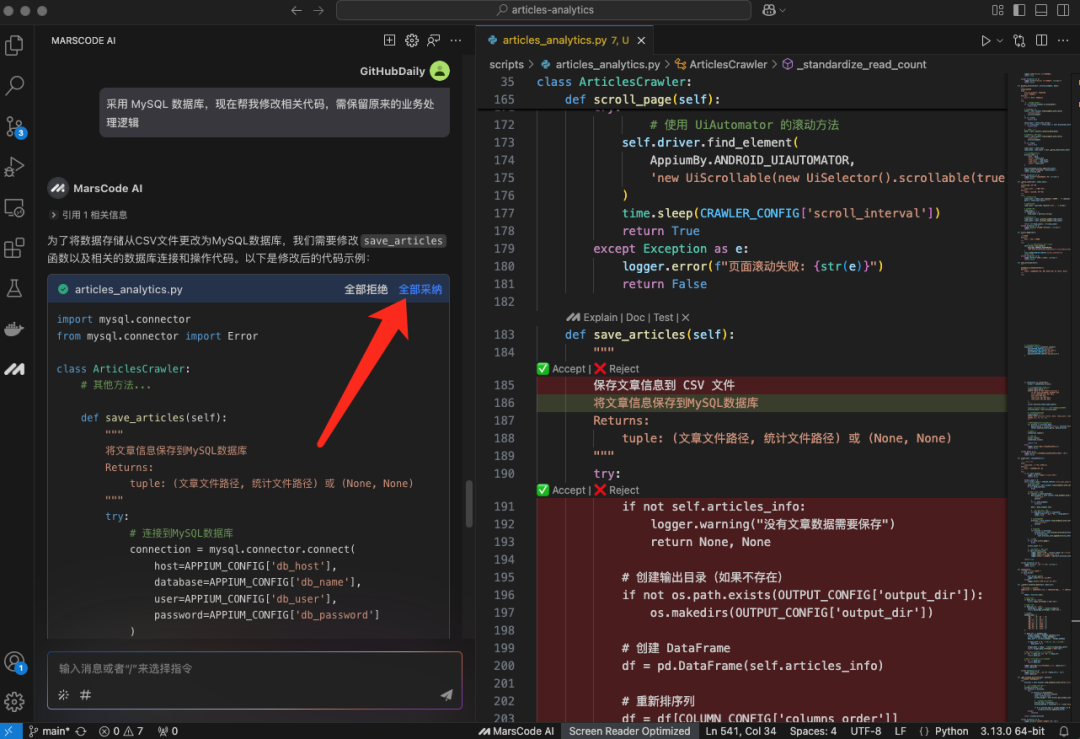
Task: Click the Explain code lens above save_articles
Action: click(x=600, y=318)
